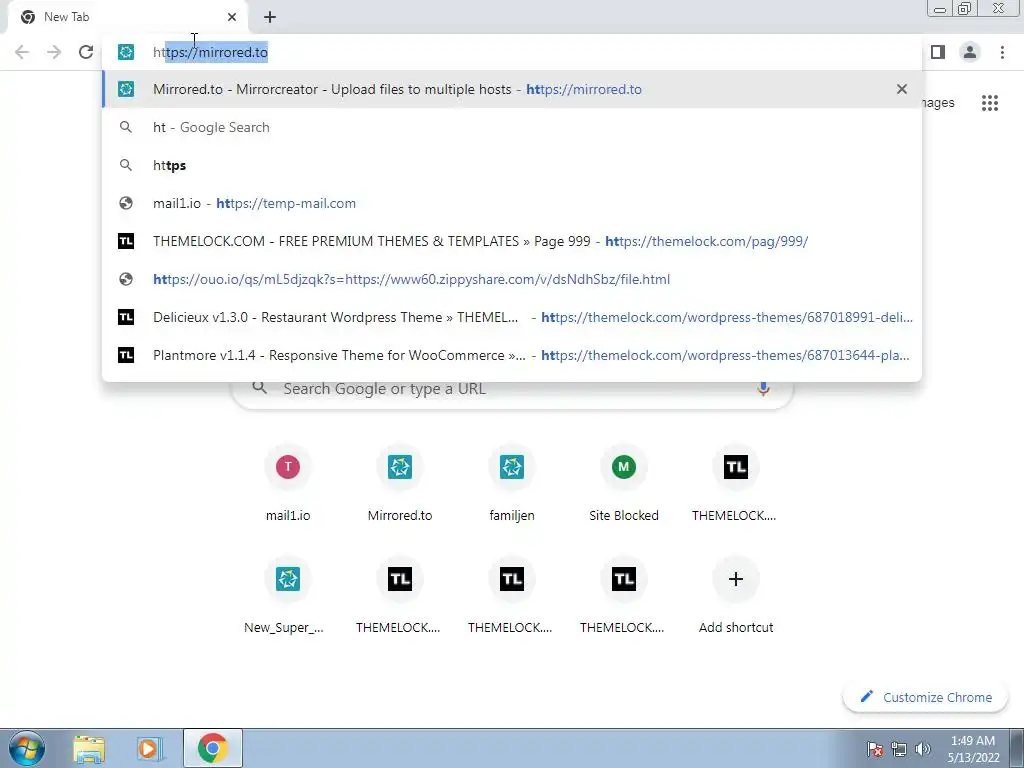Open the network tray icon
The width and height of the screenshot is (1024, 768).
[x=899, y=748]
